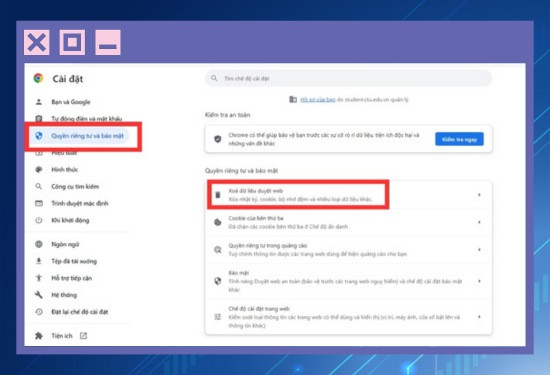Open Cookie của bên thứ ba option
Viewport: 550px width, 375px height.
348,222
